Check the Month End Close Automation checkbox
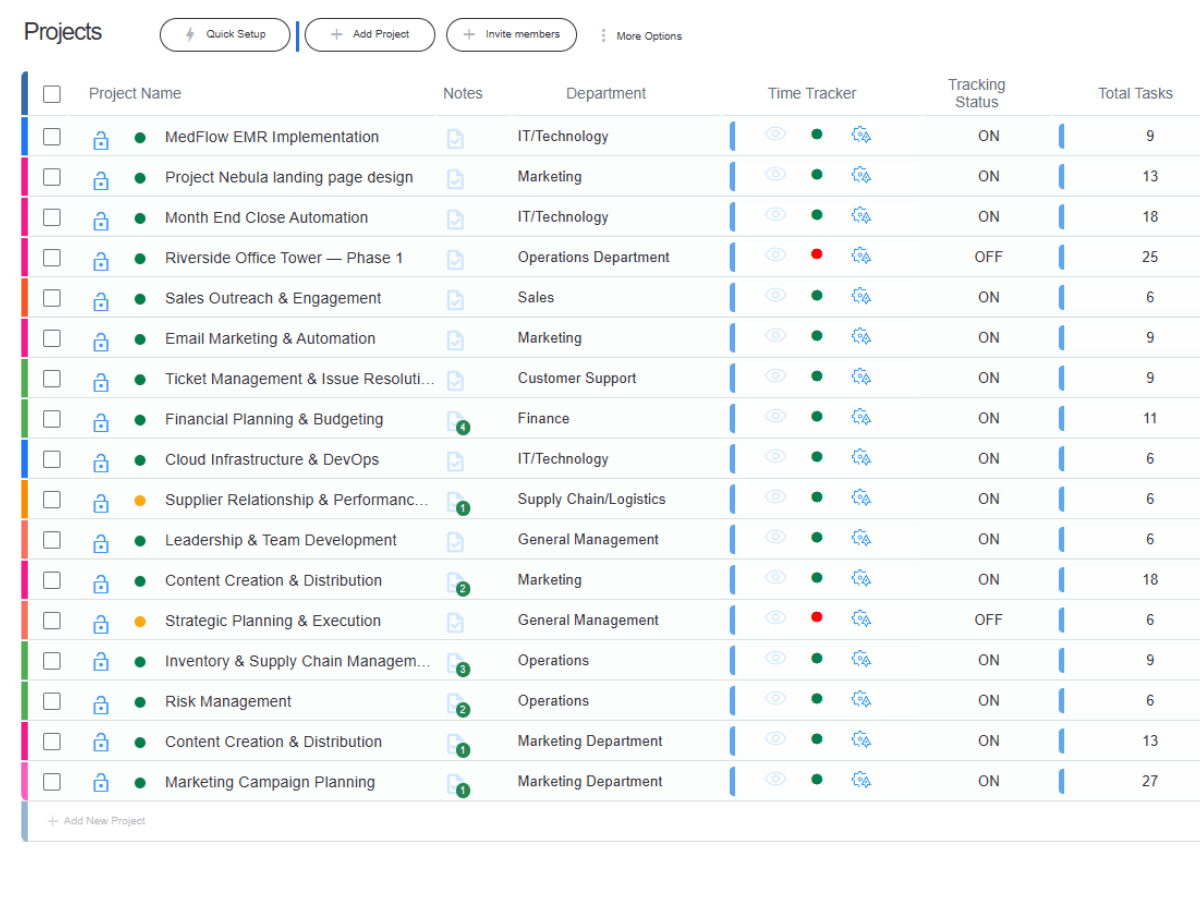This screenshot has height=900, width=1200. [52, 217]
